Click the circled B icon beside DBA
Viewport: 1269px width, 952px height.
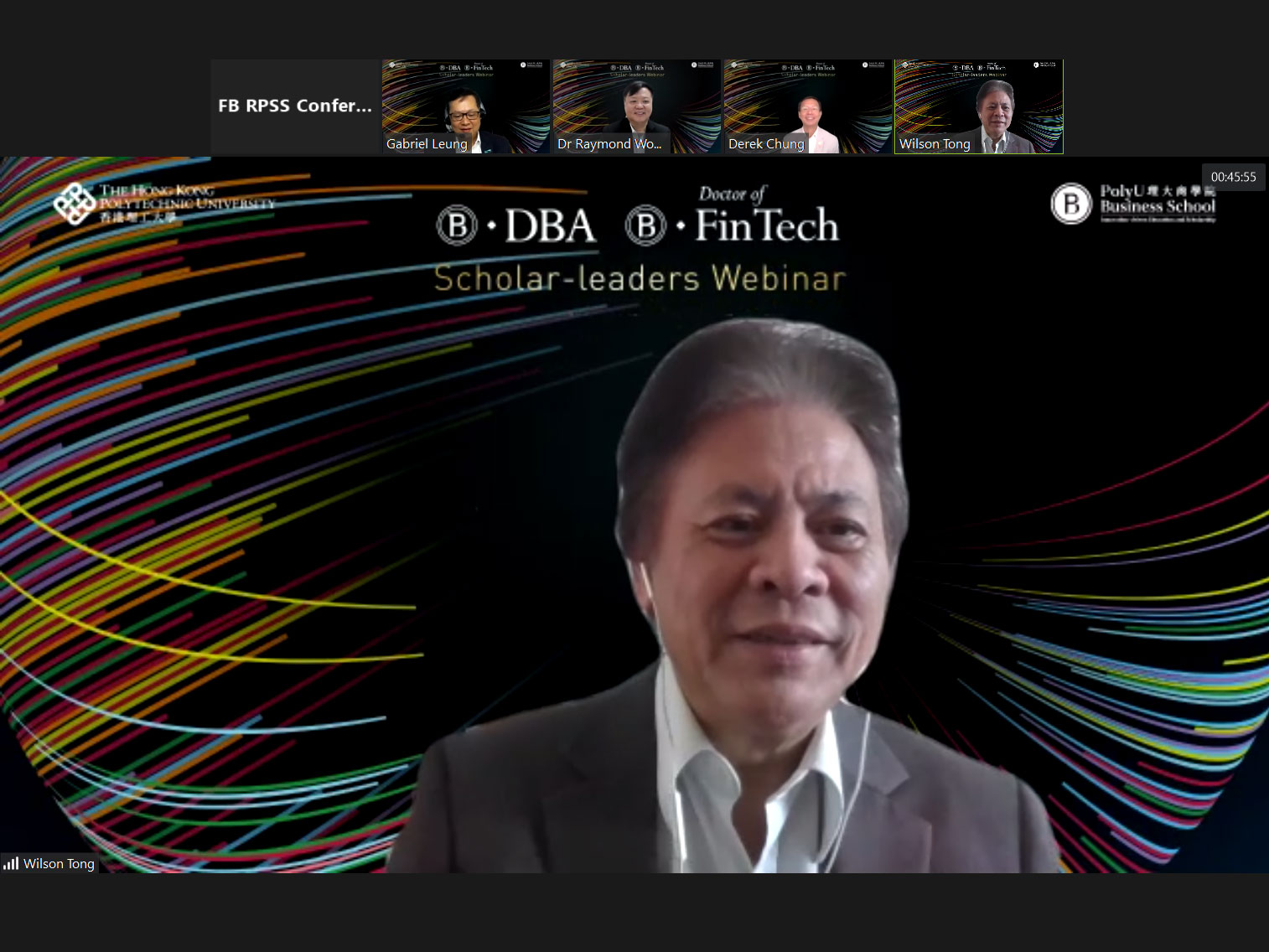[x=457, y=226]
